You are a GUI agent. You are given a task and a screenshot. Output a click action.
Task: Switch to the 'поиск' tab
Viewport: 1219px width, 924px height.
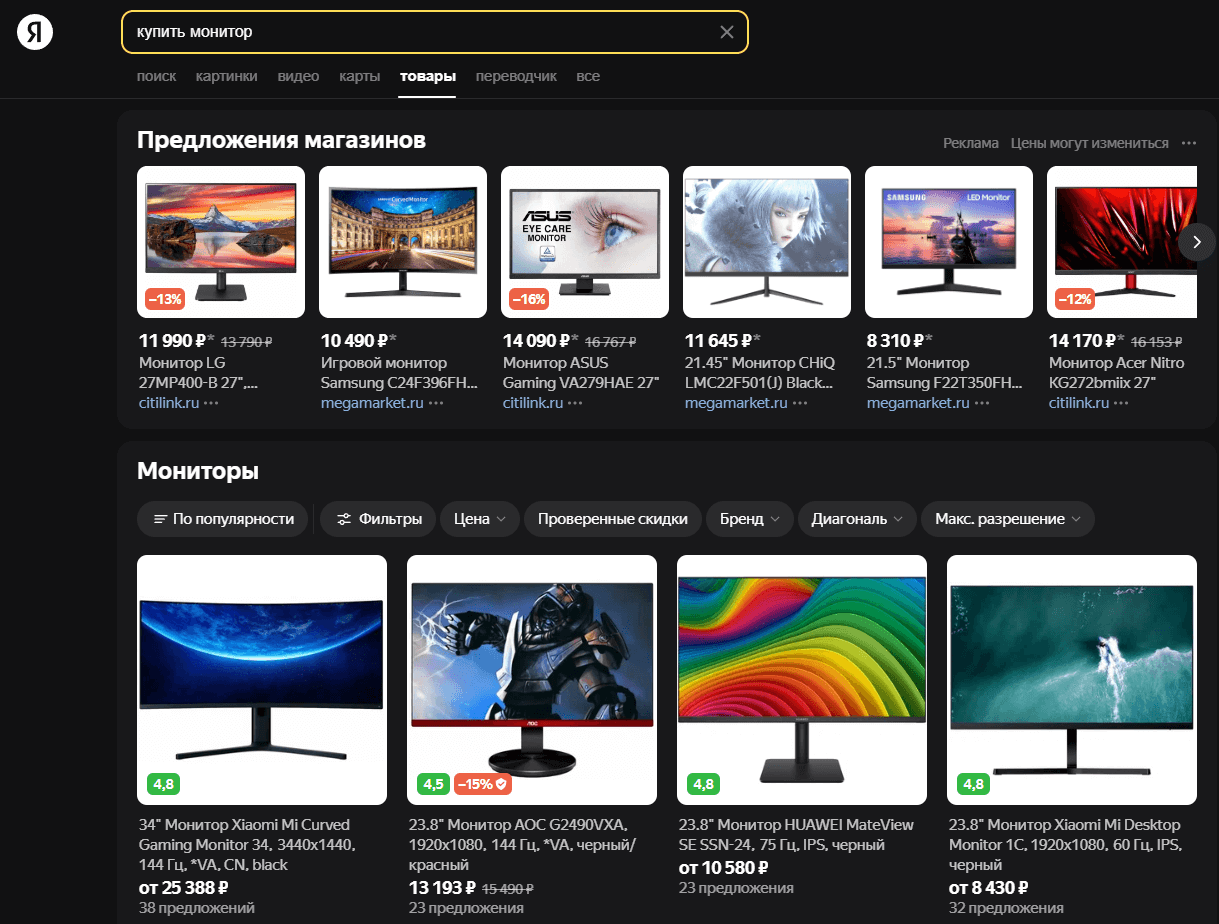click(157, 76)
